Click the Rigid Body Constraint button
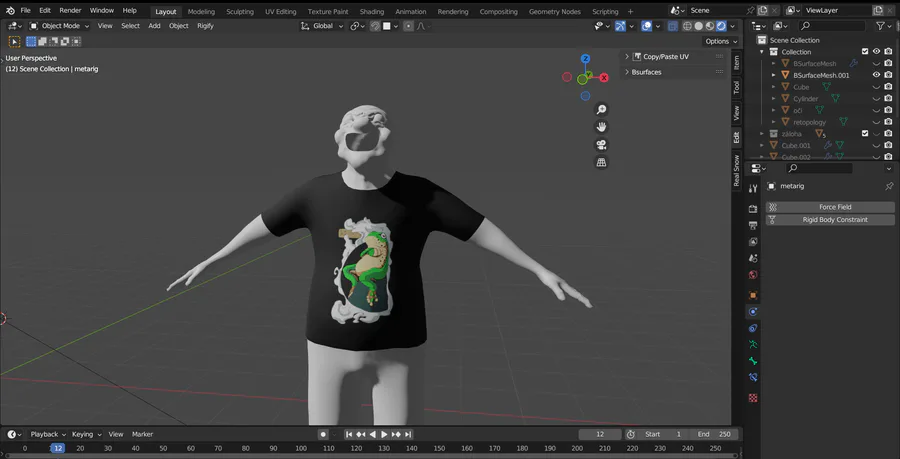 click(830, 220)
